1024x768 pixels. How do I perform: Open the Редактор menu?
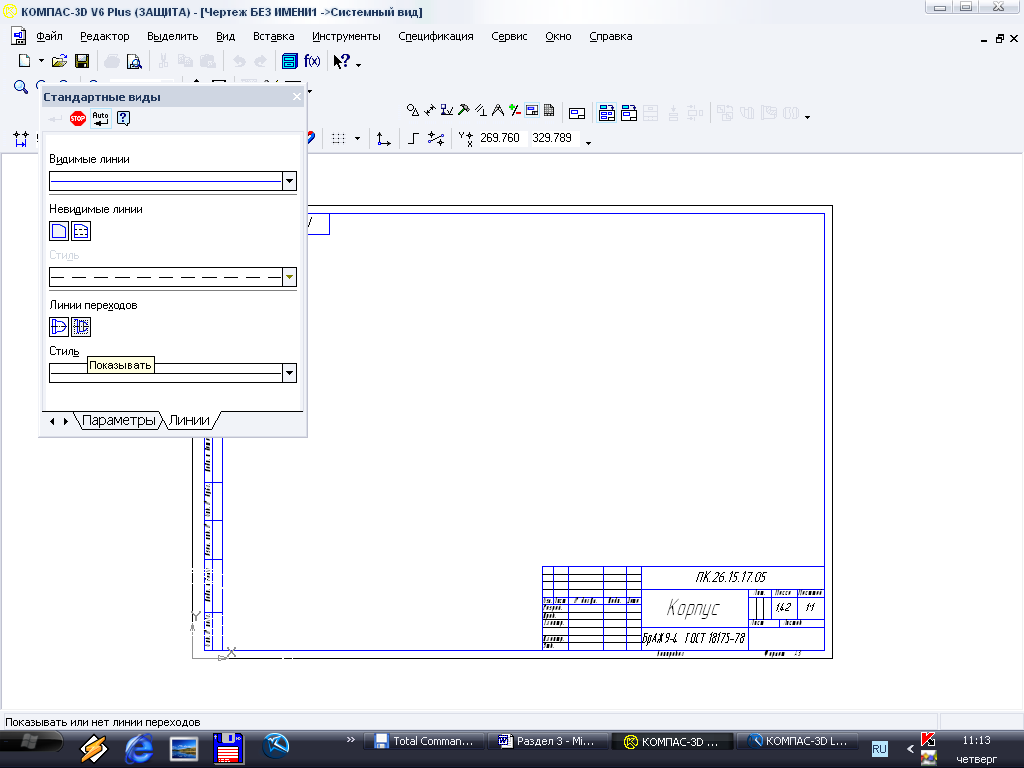point(104,37)
